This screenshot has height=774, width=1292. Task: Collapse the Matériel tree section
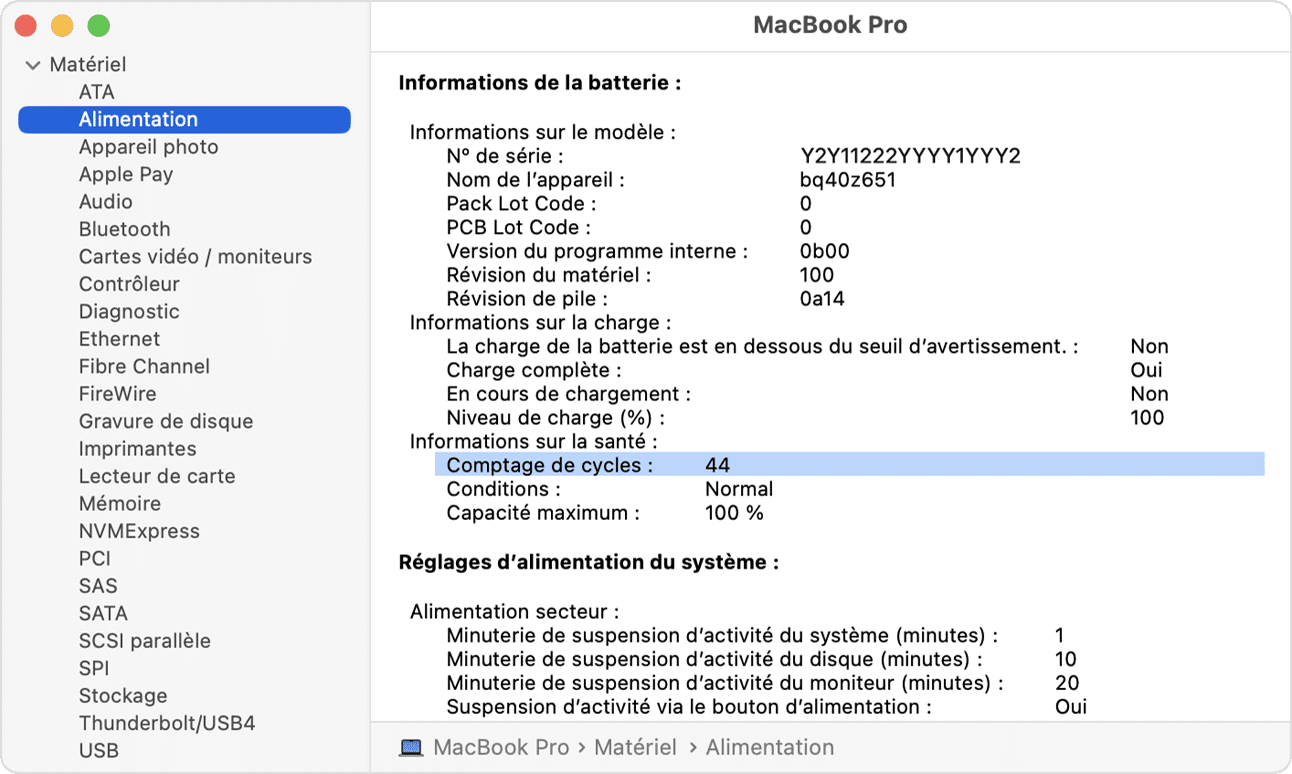pyautogui.click(x=33, y=65)
